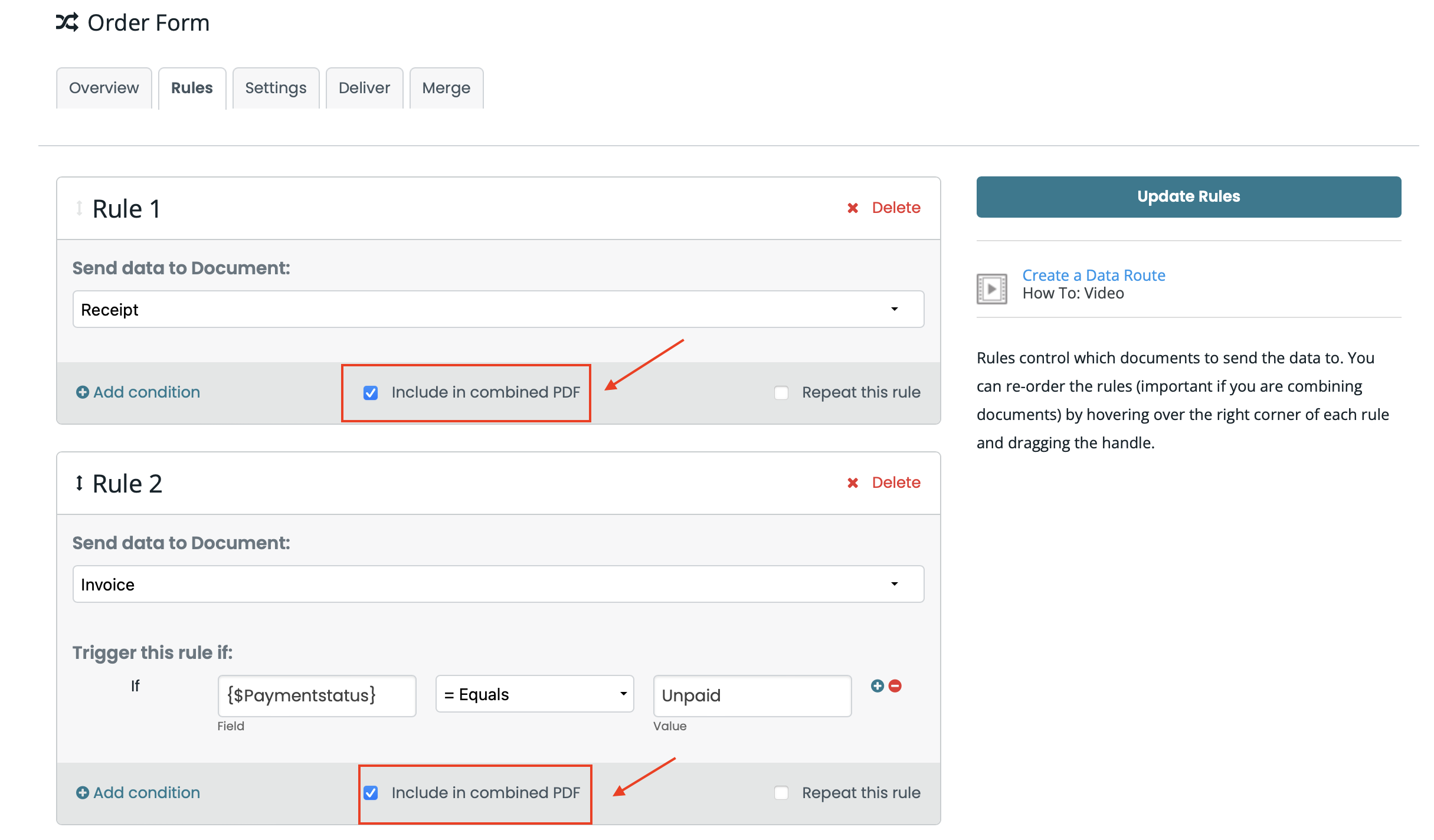This screenshot has height=840, width=1434.
Task: Check Repeat this rule for Rule 2
Action: [781, 793]
